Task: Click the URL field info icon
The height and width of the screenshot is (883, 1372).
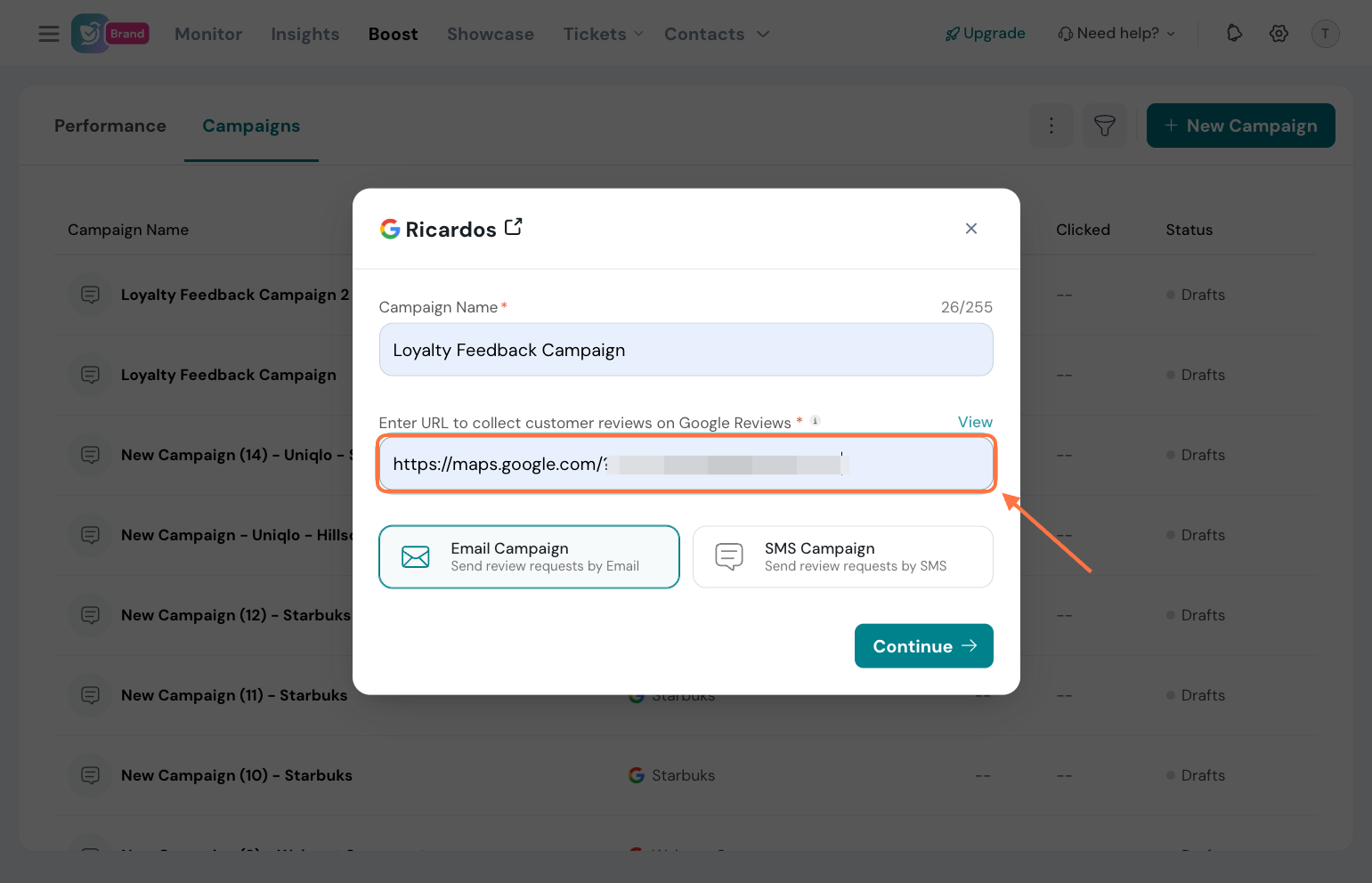Action: point(815,421)
